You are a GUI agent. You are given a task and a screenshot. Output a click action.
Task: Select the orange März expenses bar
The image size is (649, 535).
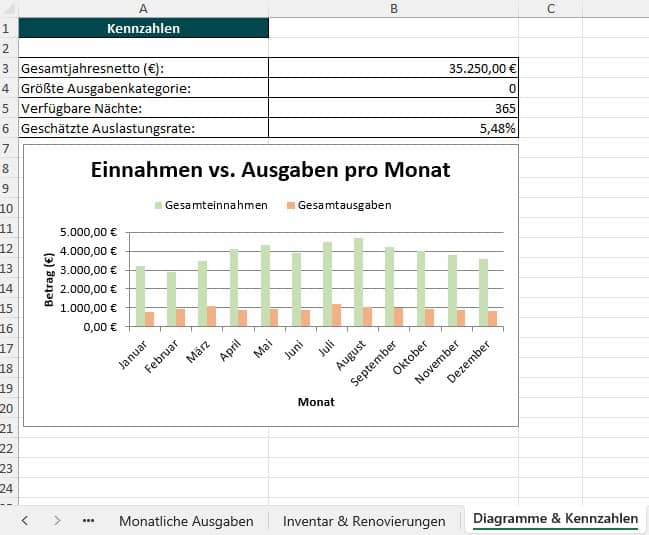(x=212, y=316)
